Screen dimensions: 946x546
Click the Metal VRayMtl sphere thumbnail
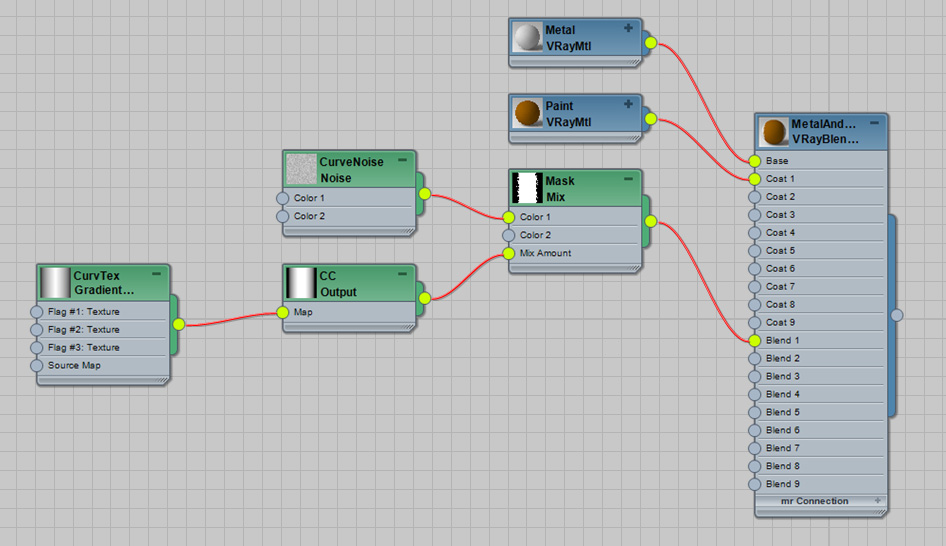(527, 37)
